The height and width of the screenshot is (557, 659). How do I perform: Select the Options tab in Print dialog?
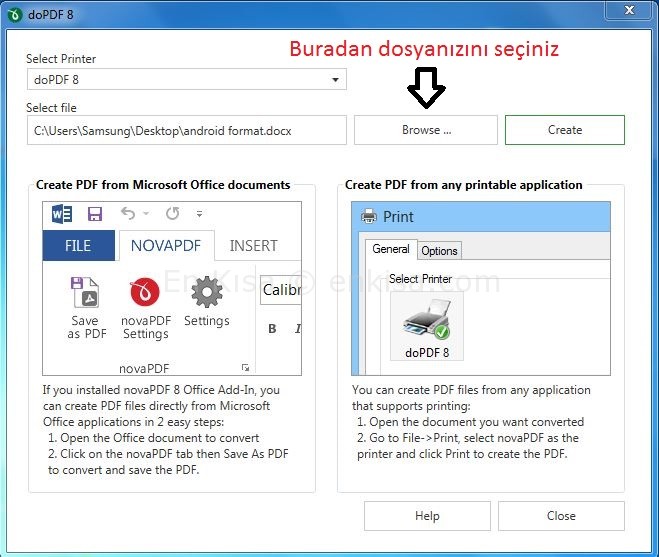point(439,251)
